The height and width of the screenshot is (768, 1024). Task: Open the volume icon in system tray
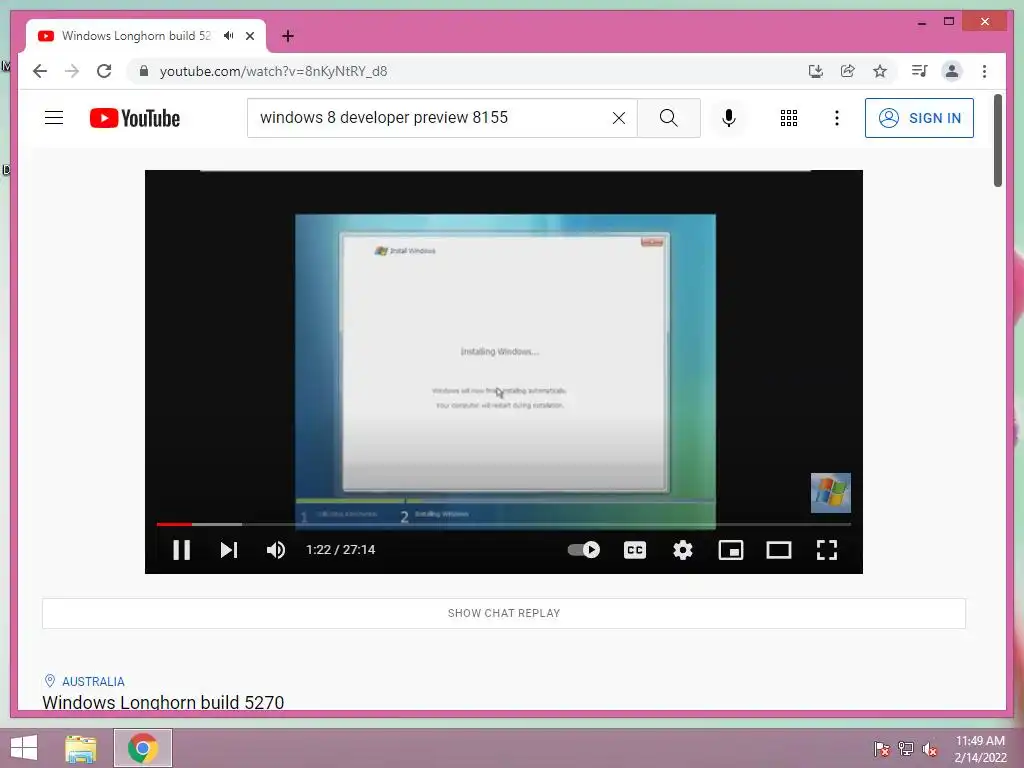click(x=930, y=748)
